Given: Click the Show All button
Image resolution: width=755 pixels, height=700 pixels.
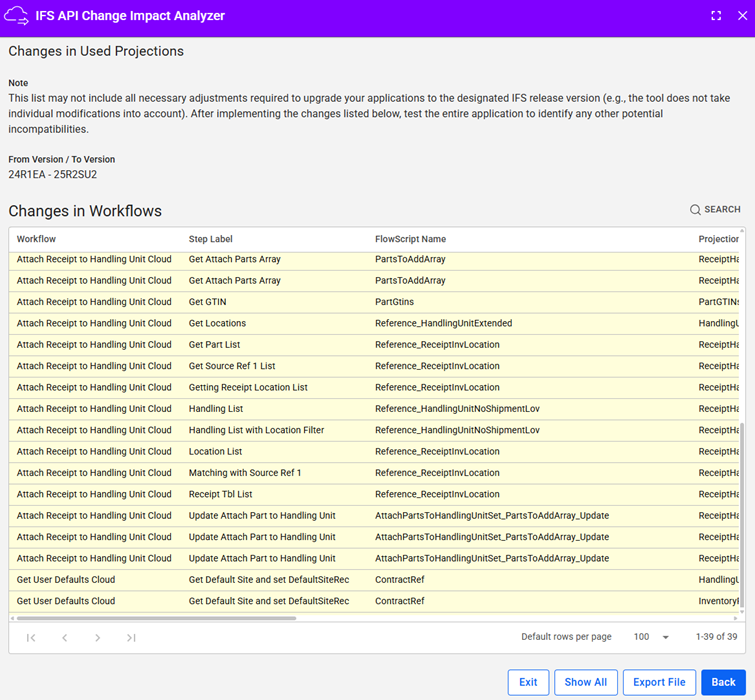Looking at the screenshot, I should pos(585,682).
